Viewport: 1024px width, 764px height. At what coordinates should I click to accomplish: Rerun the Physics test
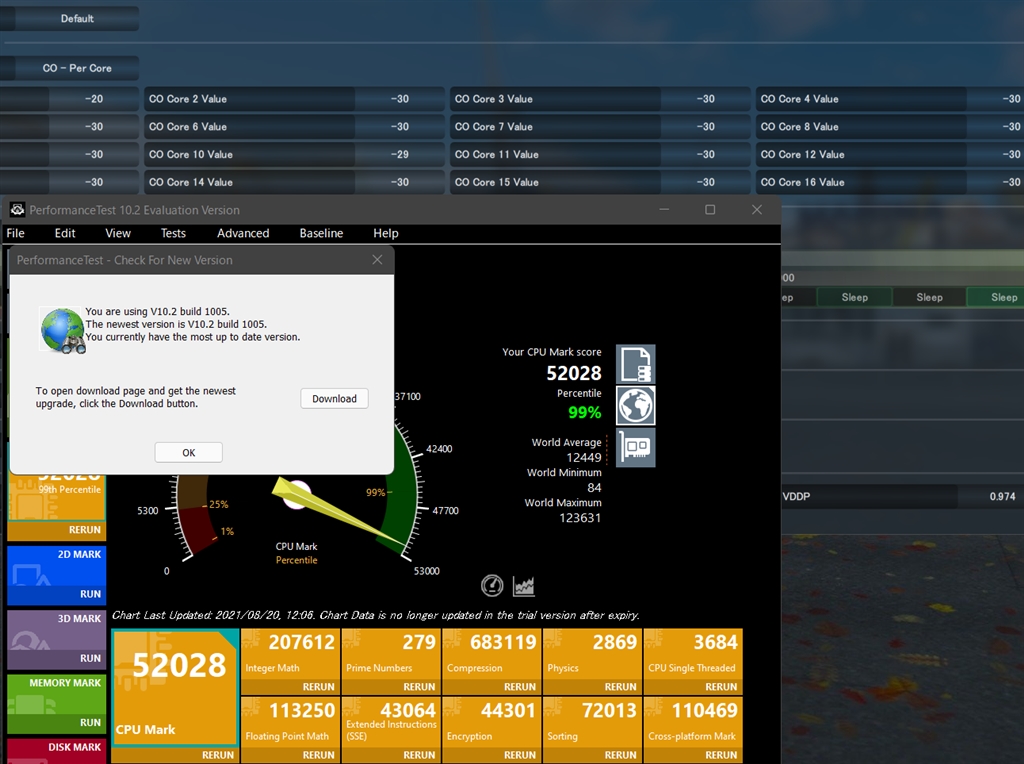point(620,686)
